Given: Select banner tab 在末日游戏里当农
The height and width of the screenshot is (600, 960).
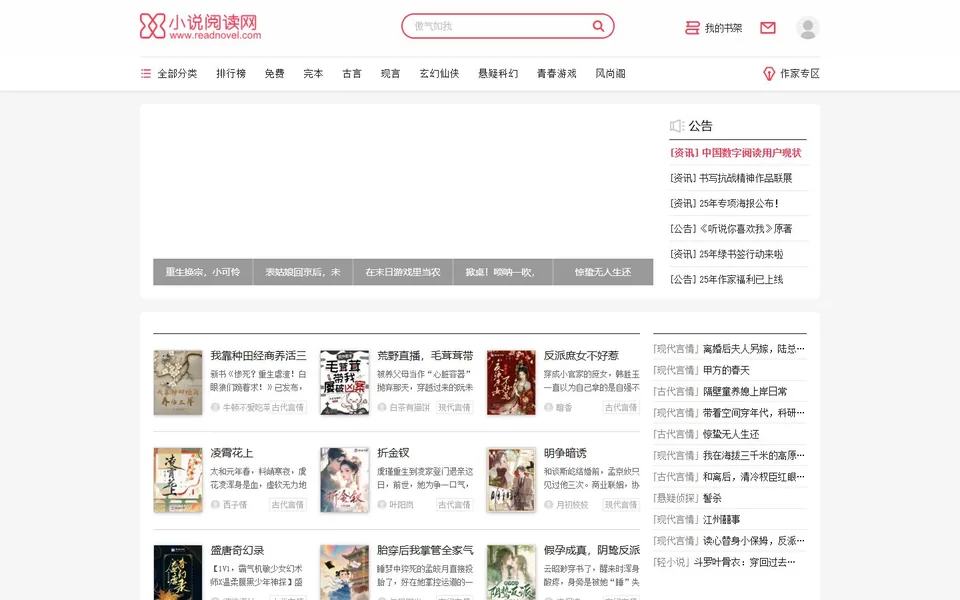Looking at the screenshot, I should tap(403, 272).
